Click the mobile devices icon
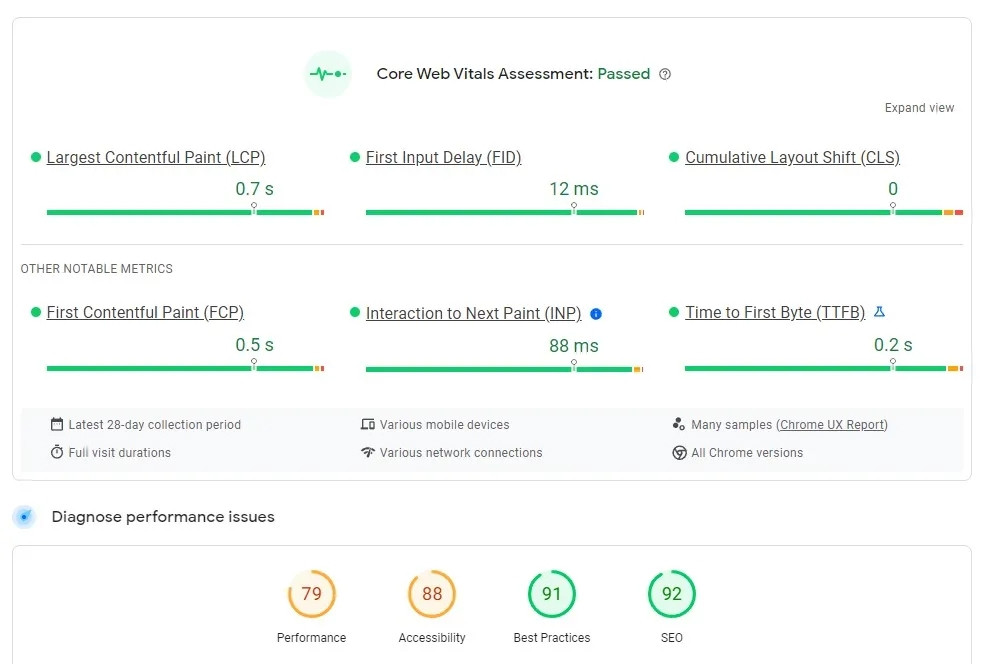The height and width of the screenshot is (664, 987). point(368,425)
